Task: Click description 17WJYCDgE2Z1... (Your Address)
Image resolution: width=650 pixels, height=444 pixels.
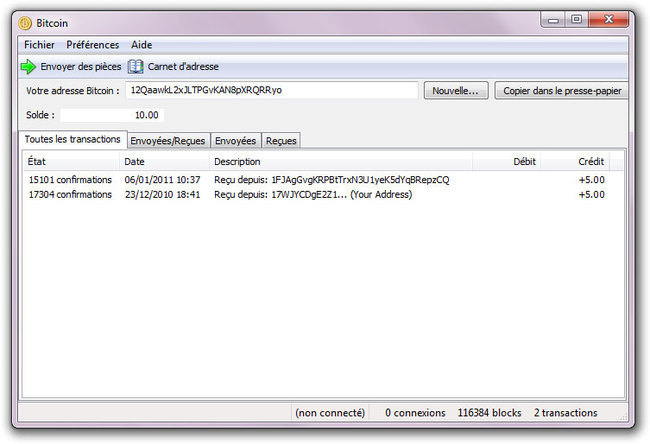Action: (x=313, y=194)
